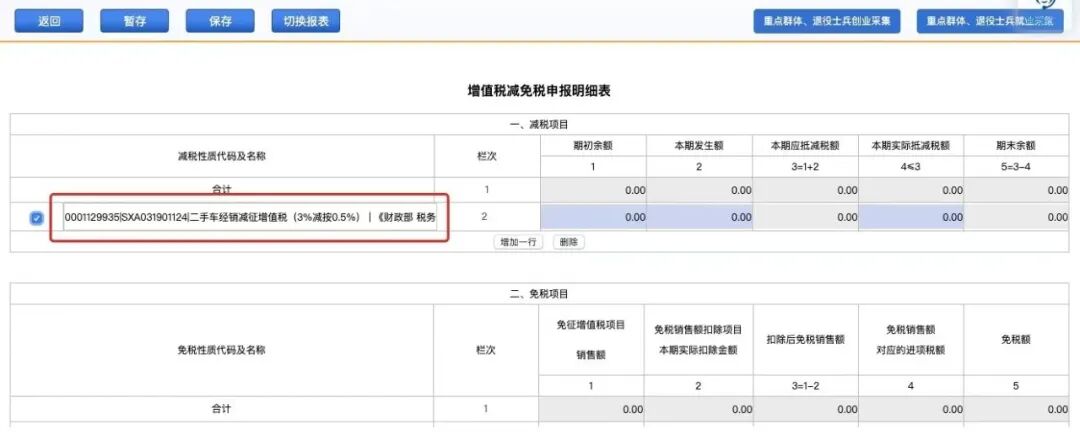Image resolution: width=1080 pixels, height=435 pixels.
Task: Click the 3=1+2 formula cell
Action: coord(805,167)
